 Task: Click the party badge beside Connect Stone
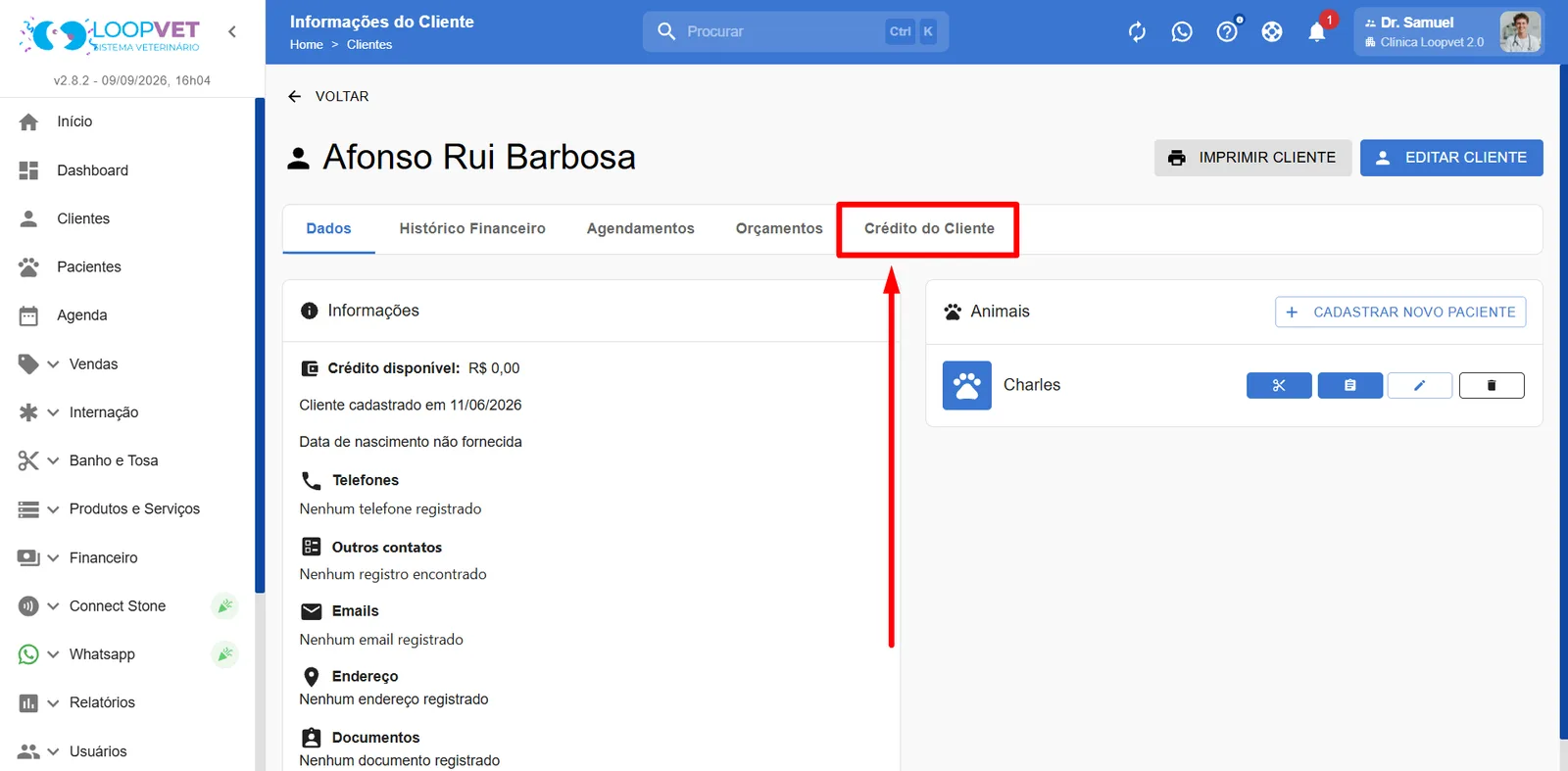point(224,606)
